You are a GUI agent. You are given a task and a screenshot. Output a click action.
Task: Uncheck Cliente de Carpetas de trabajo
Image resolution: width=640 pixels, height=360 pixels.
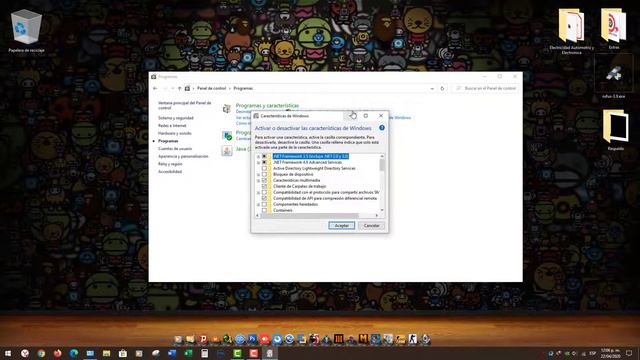coord(264,186)
